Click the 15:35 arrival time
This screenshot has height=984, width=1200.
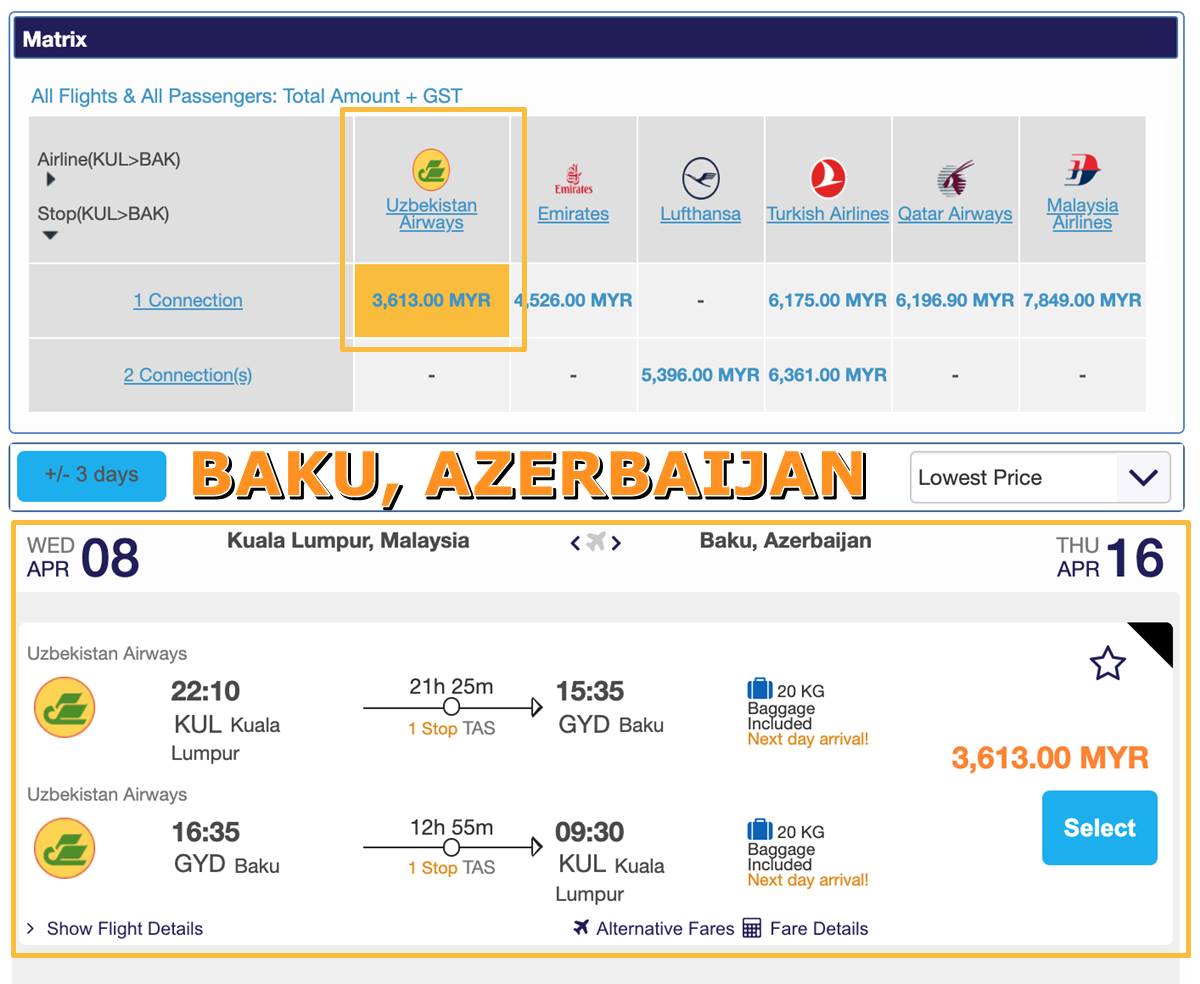pyautogui.click(x=590, y=691)
